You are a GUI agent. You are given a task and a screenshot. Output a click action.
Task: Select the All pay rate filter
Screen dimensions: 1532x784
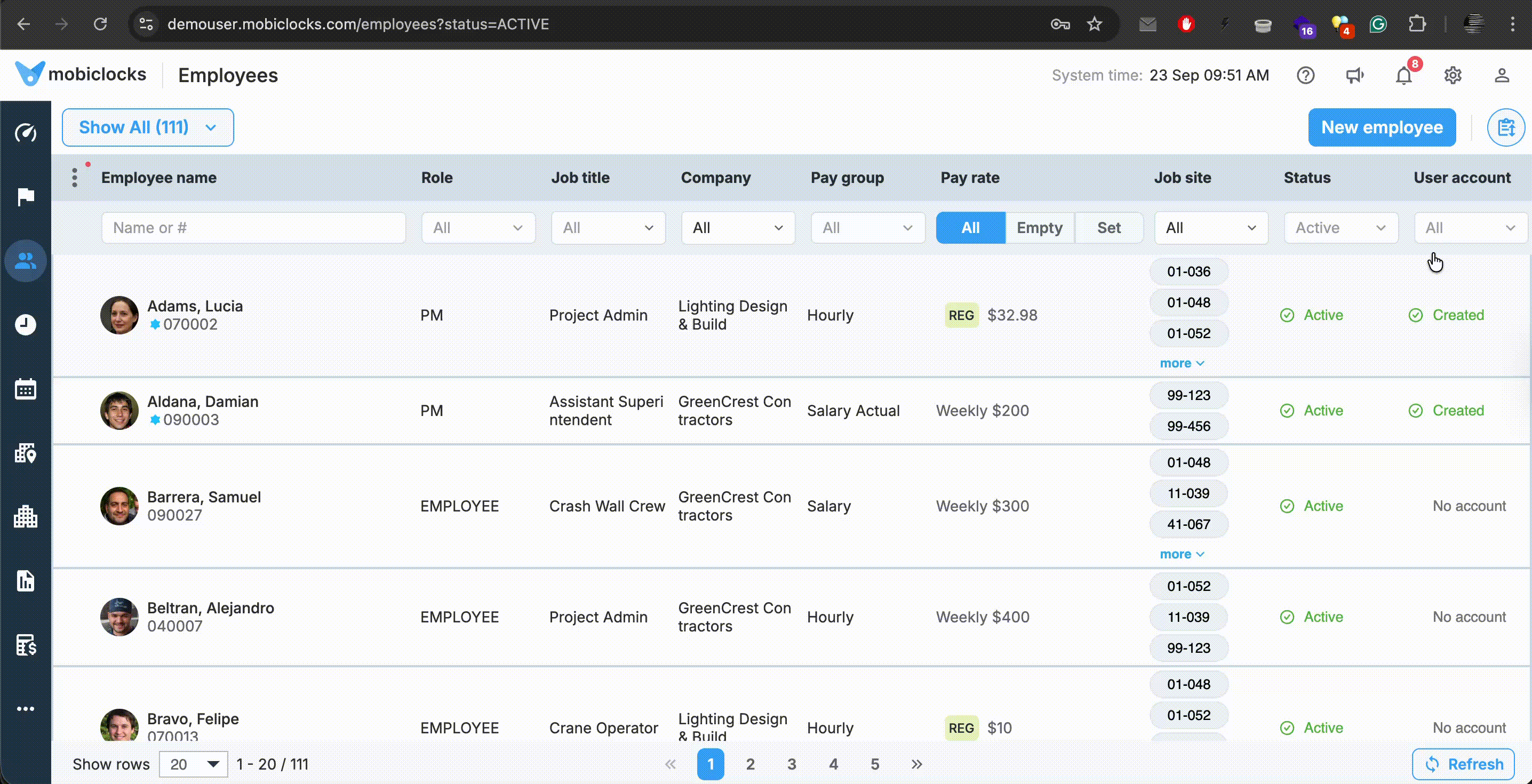coord(970,228)
